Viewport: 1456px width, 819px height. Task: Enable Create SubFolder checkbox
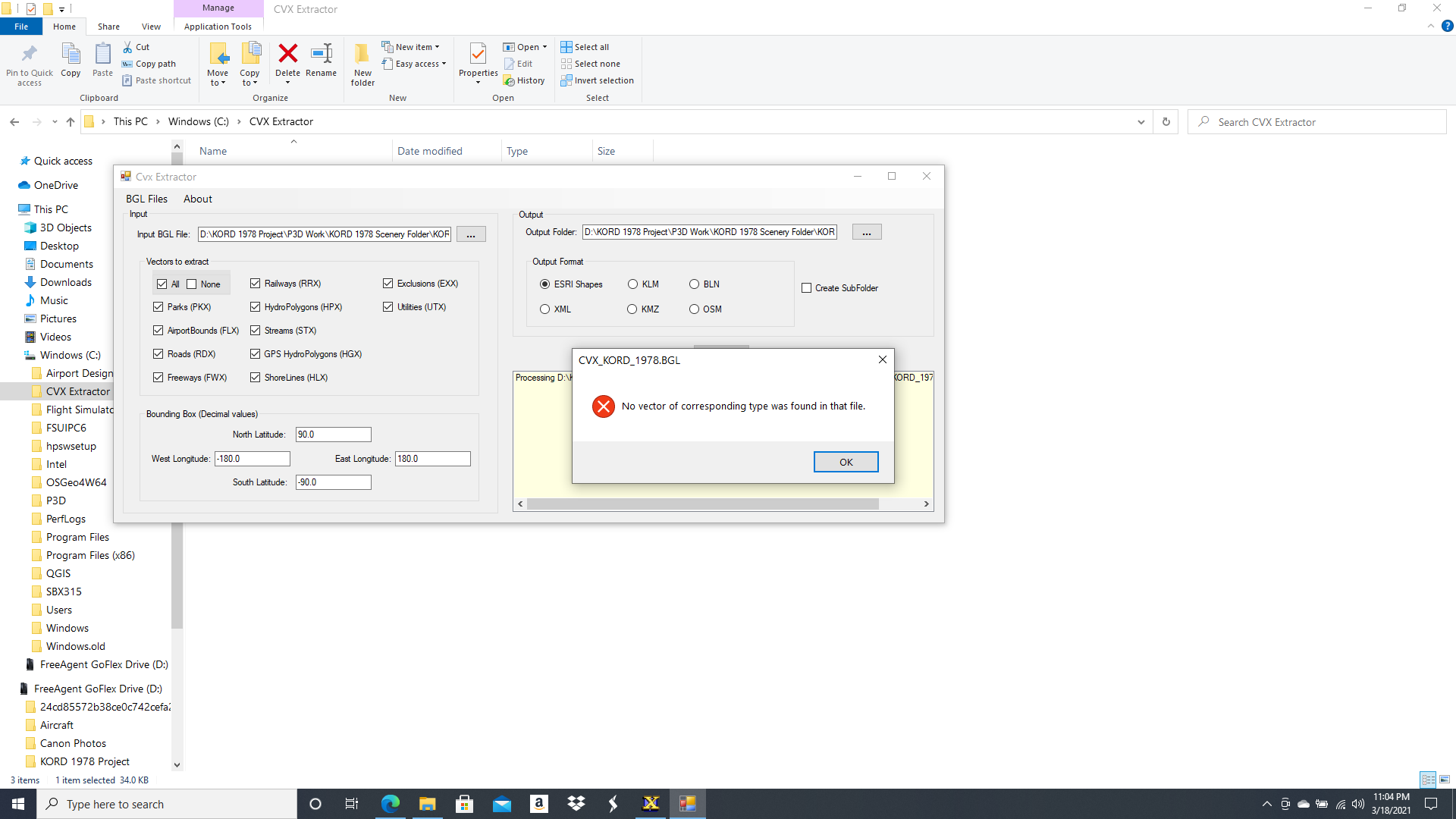[807, 288]
